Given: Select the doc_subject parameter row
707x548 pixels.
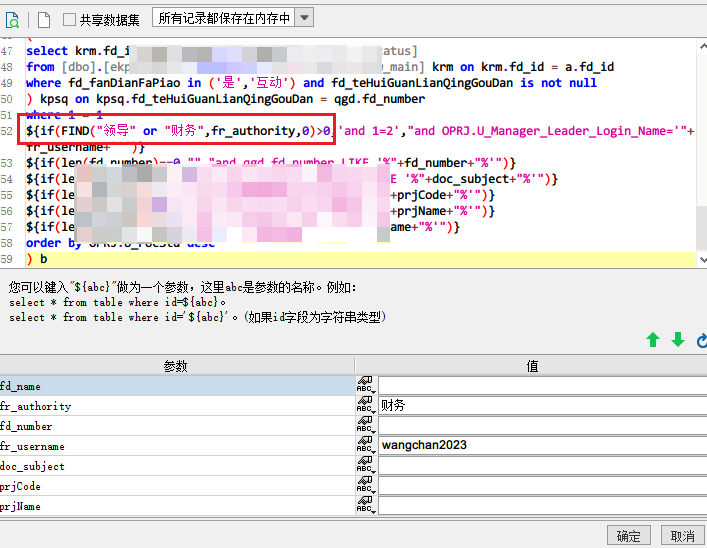Looking at the screenshot, I should [x=178, y=465].
